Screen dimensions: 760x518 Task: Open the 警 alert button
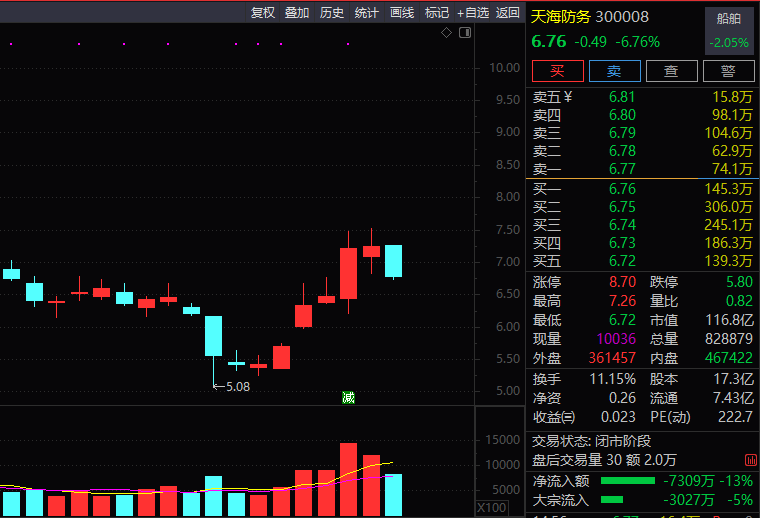point(728,71)
